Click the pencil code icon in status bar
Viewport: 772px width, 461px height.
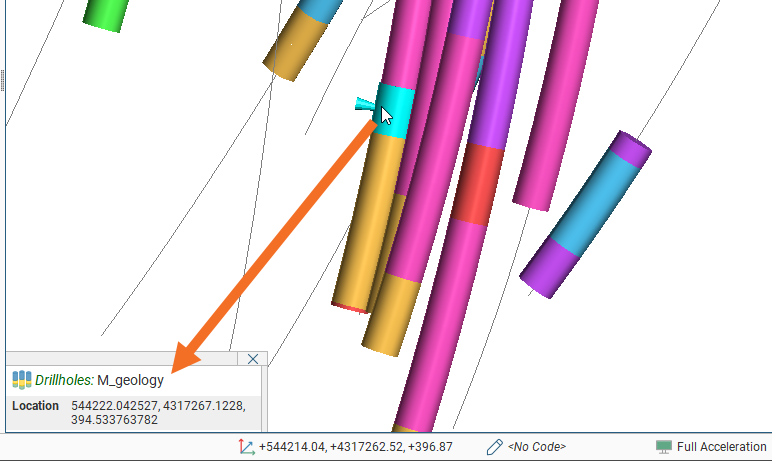[494, 447]
